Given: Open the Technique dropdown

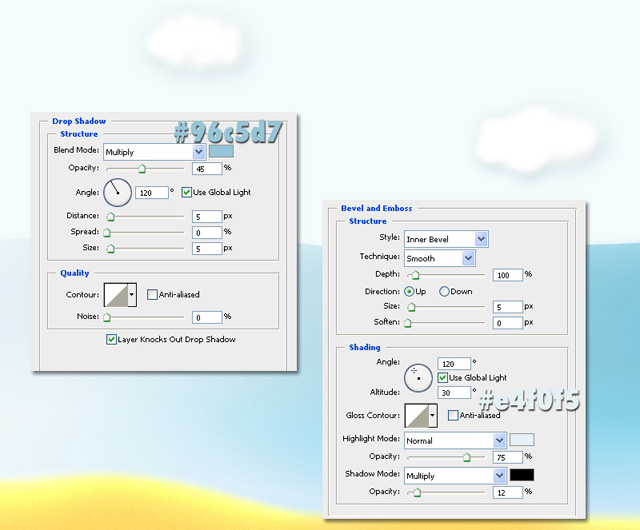Looking at the screenshot, I should pyautogui.click(x=440, y=258).
